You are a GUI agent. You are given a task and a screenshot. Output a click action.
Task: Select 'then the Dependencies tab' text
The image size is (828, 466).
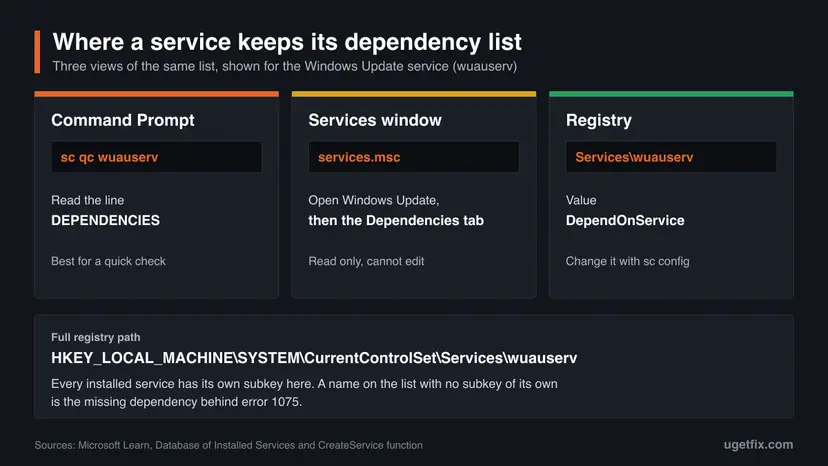pyautogui.click(x=396, y=220)
